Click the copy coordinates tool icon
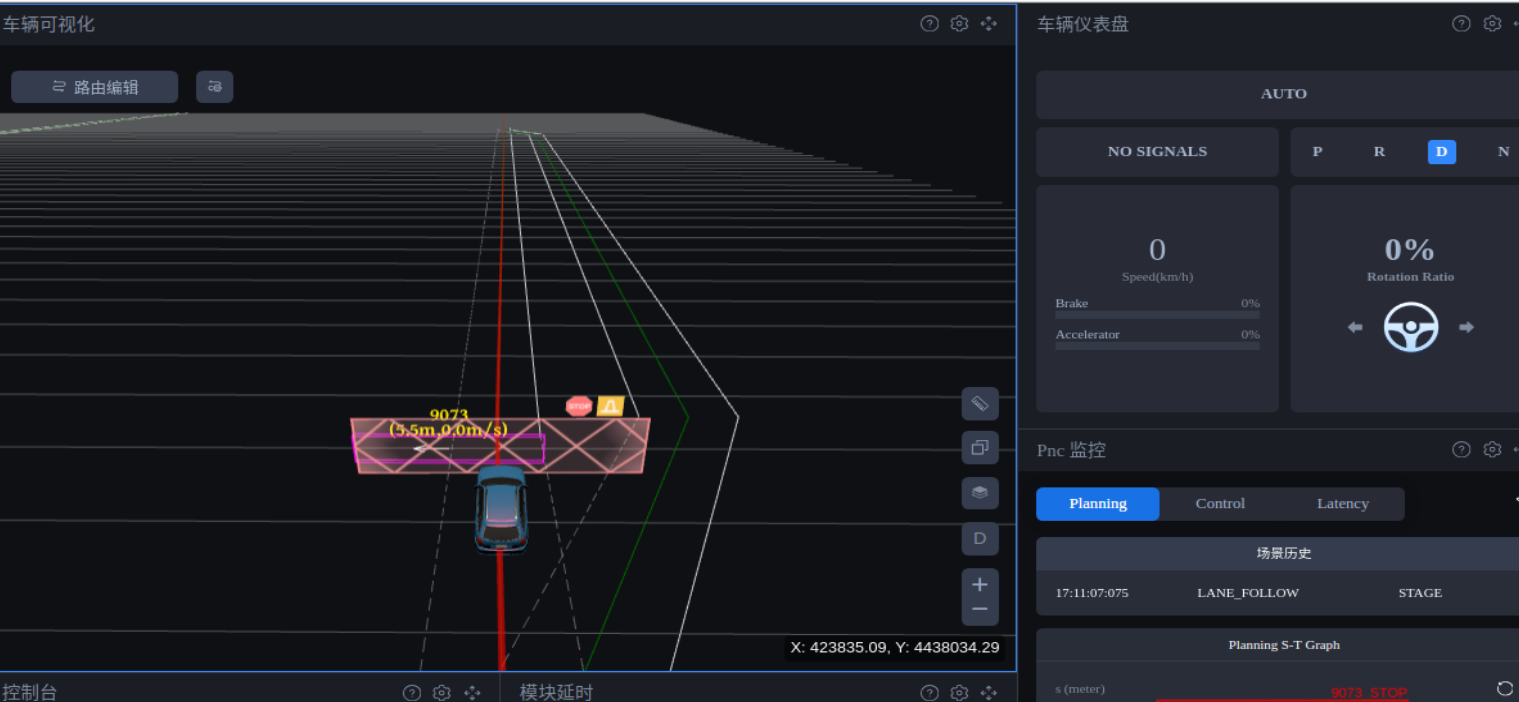 pyautogui.click(x=980, y=448)
